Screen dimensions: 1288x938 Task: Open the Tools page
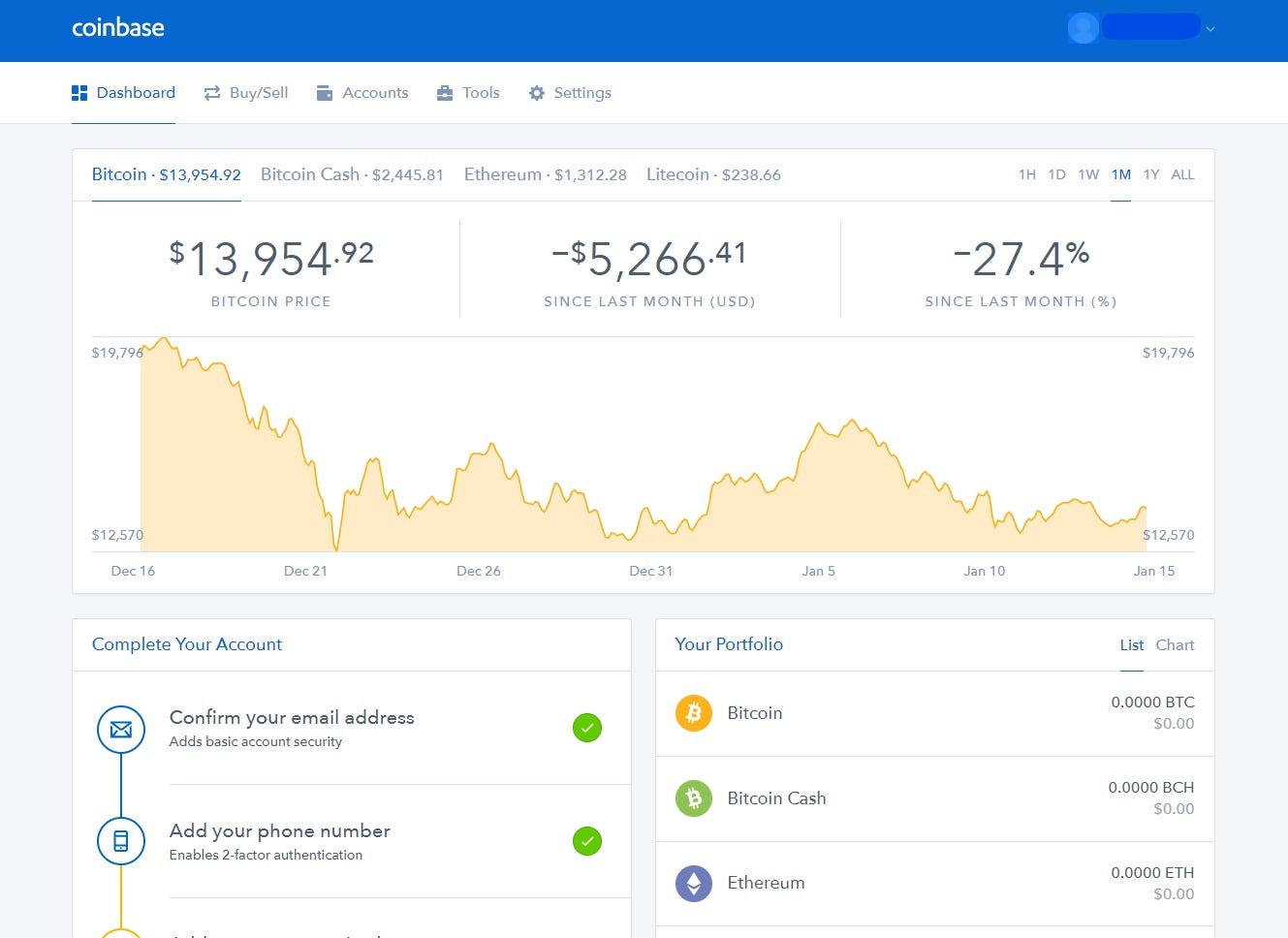pos(468,93)
